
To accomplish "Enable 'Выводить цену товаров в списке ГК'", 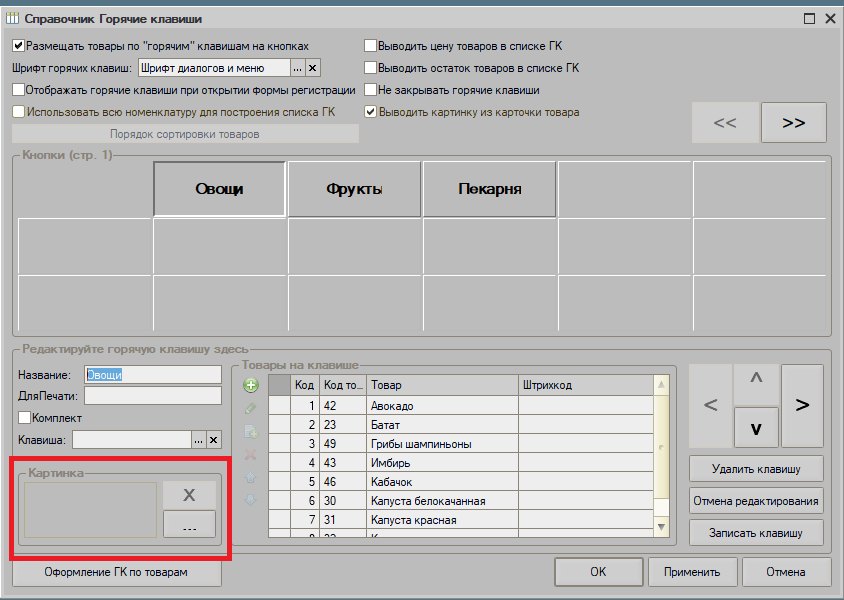I will 370,46.
